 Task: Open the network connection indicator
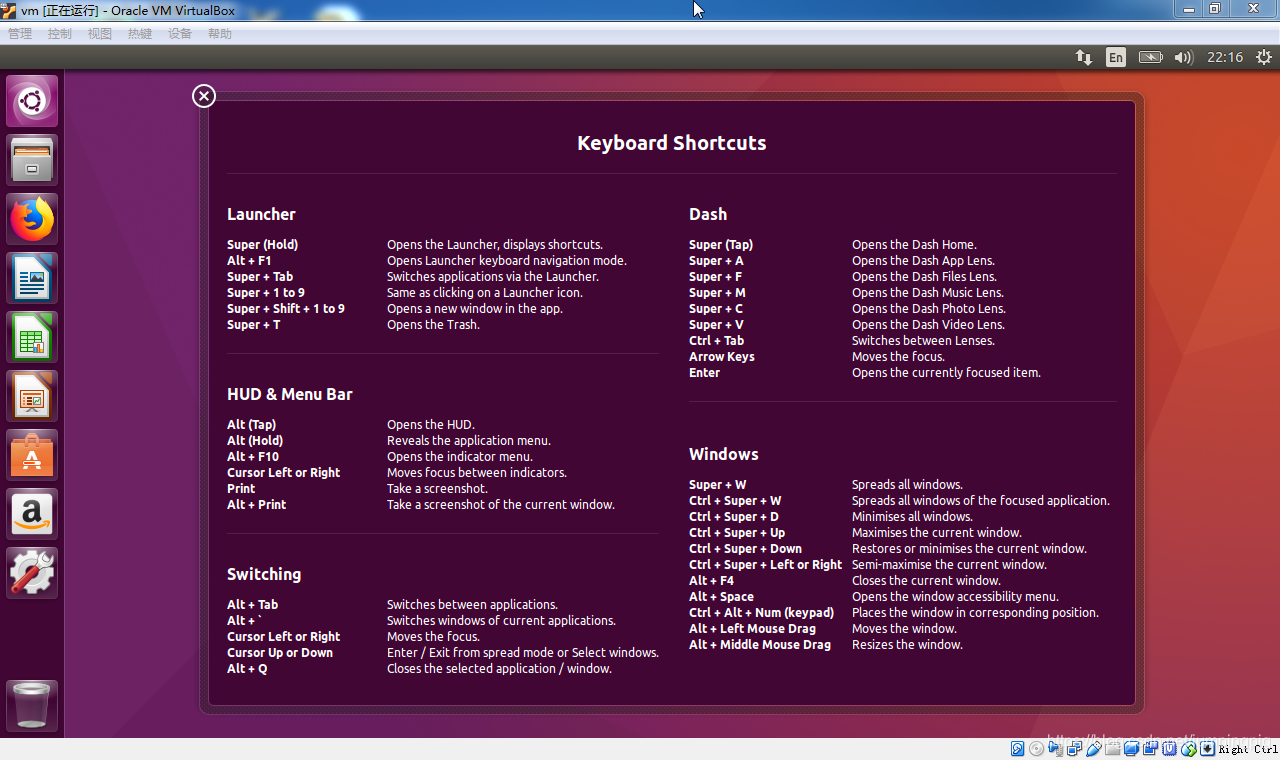pyautogui.click(x=1084, y=57)
